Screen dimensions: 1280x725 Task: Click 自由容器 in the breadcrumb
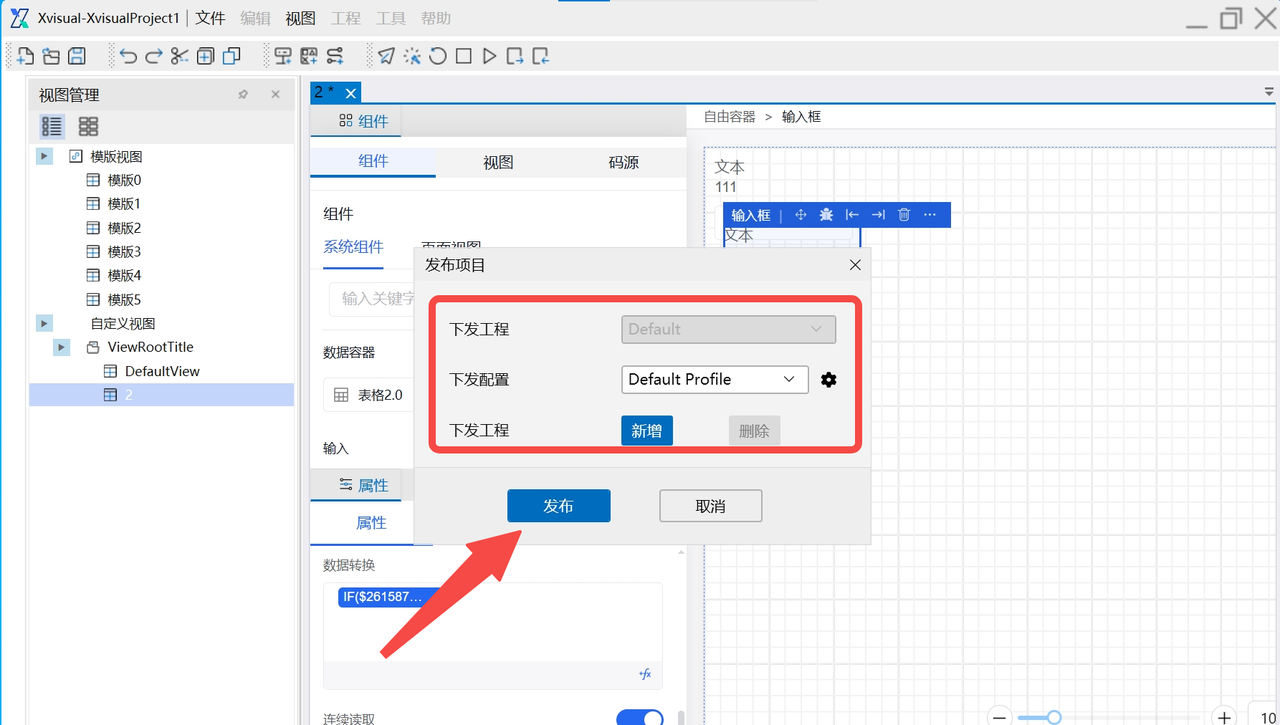click(x=729, y=117)
